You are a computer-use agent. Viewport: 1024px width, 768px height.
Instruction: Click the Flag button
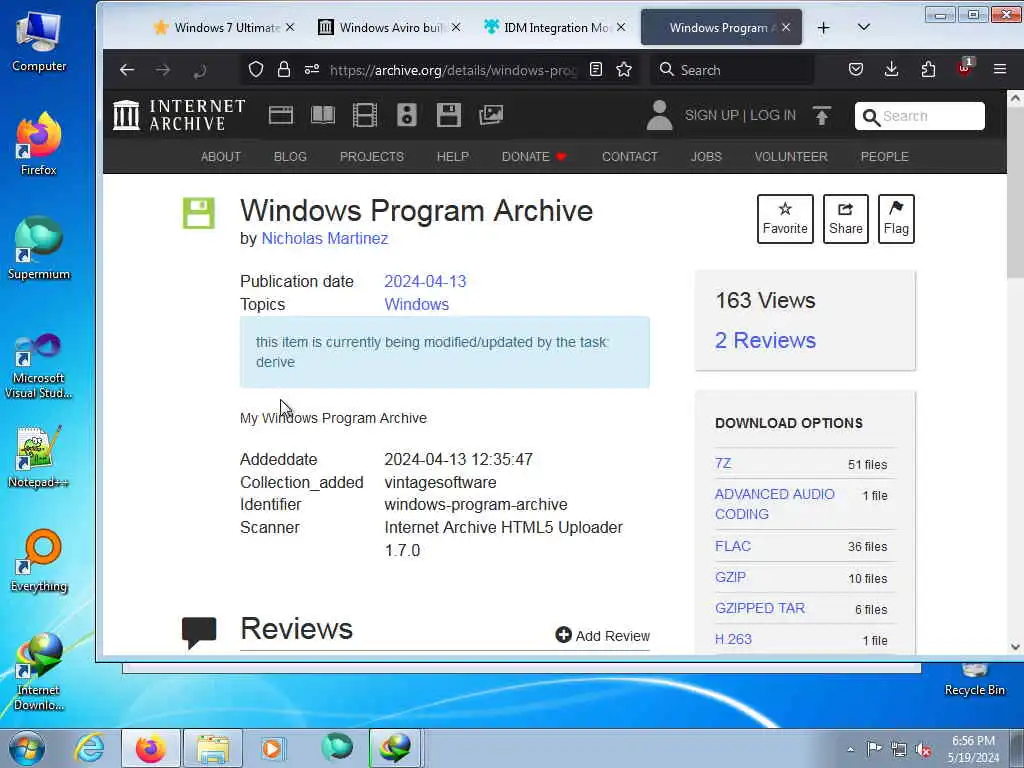(x=896, y=219)
